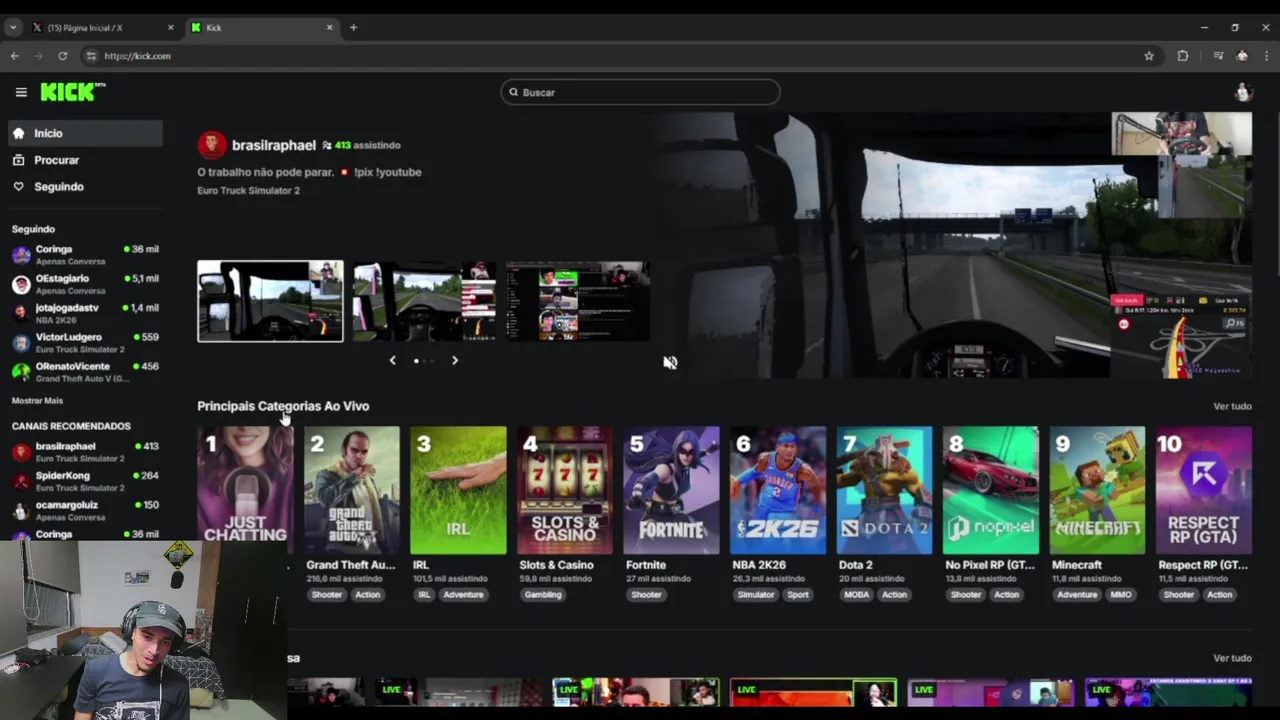This screenshot has height=720, width=1280.
Task: Open the user profile avatar menu
Action: [1243, 92]
